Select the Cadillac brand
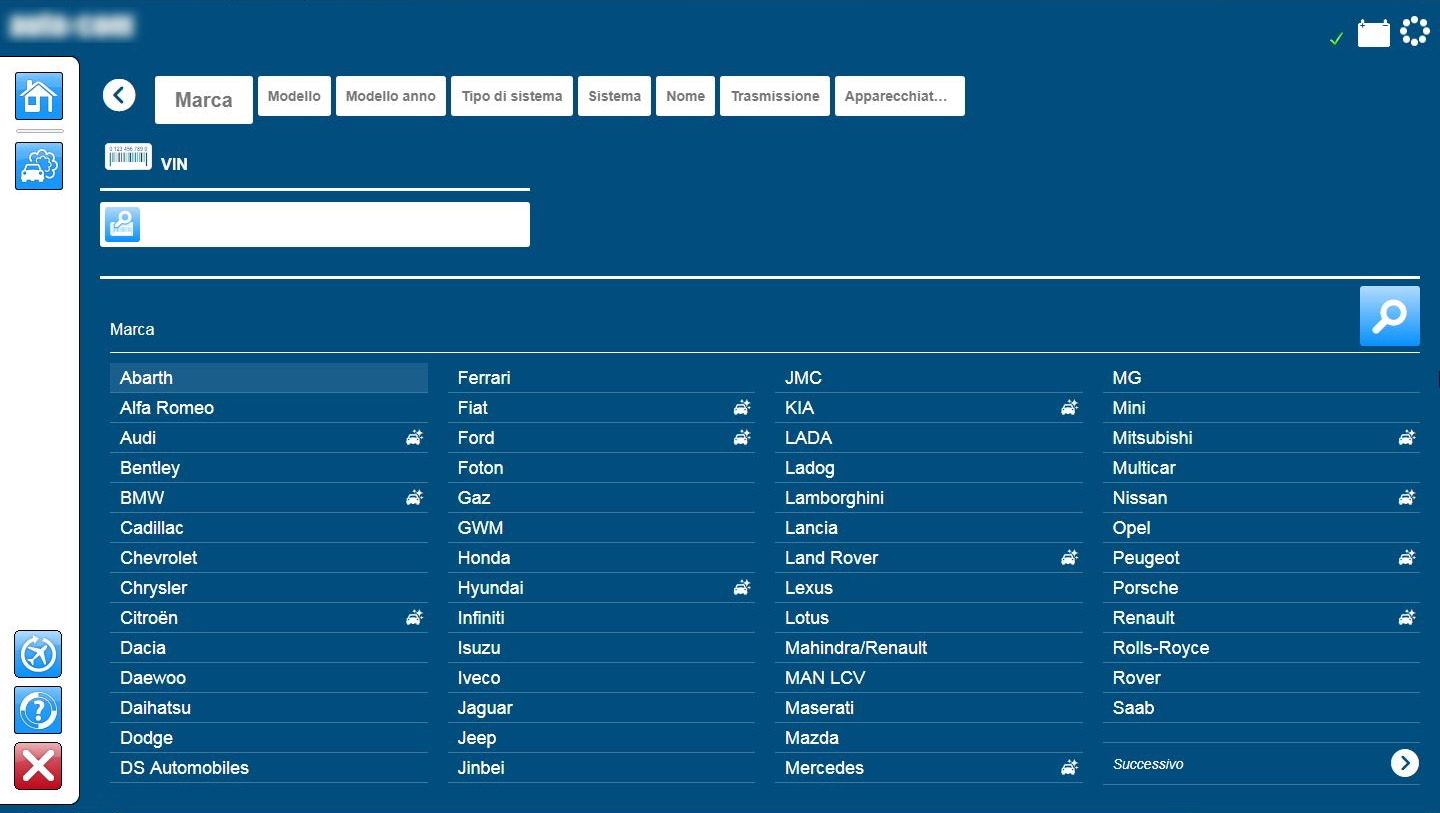Image resolution: width=1440 pixels, height=813 pixels. [269, 528]
